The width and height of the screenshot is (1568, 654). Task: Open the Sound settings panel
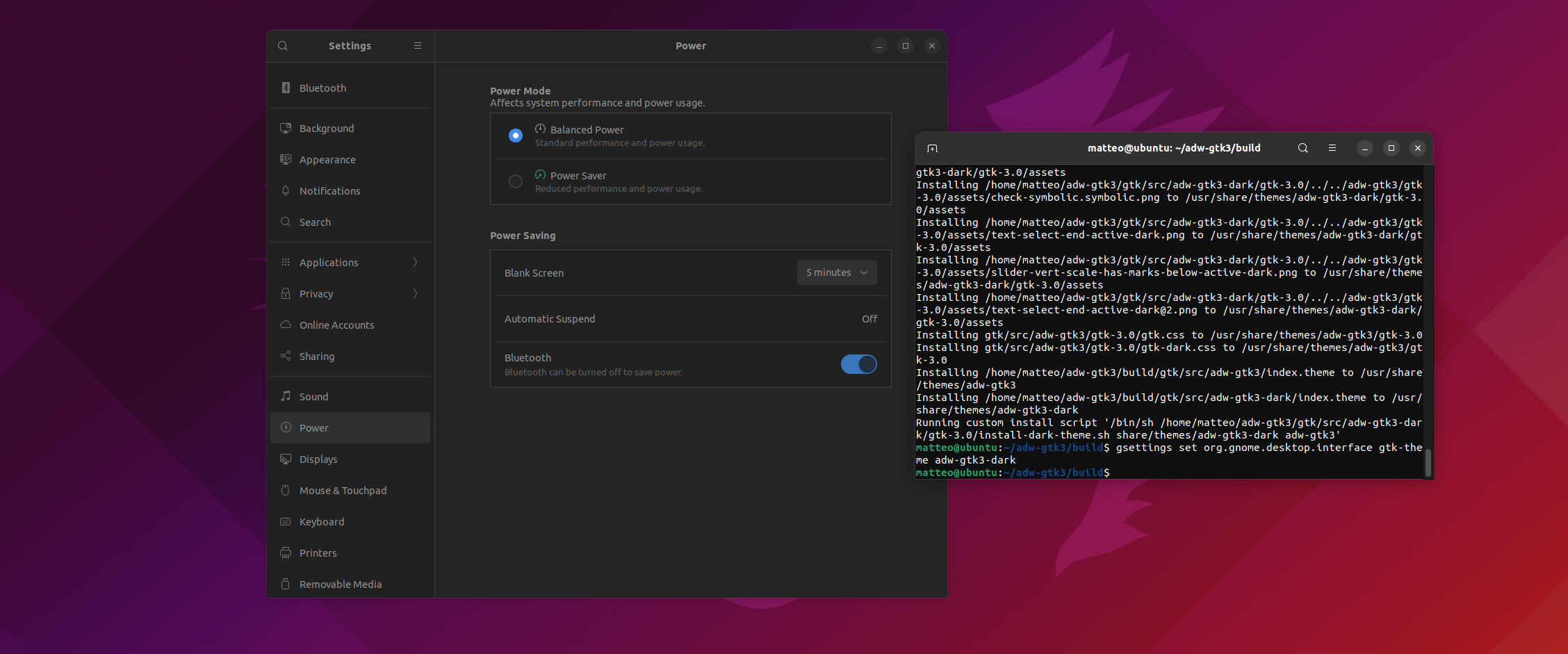coord(313,397)
